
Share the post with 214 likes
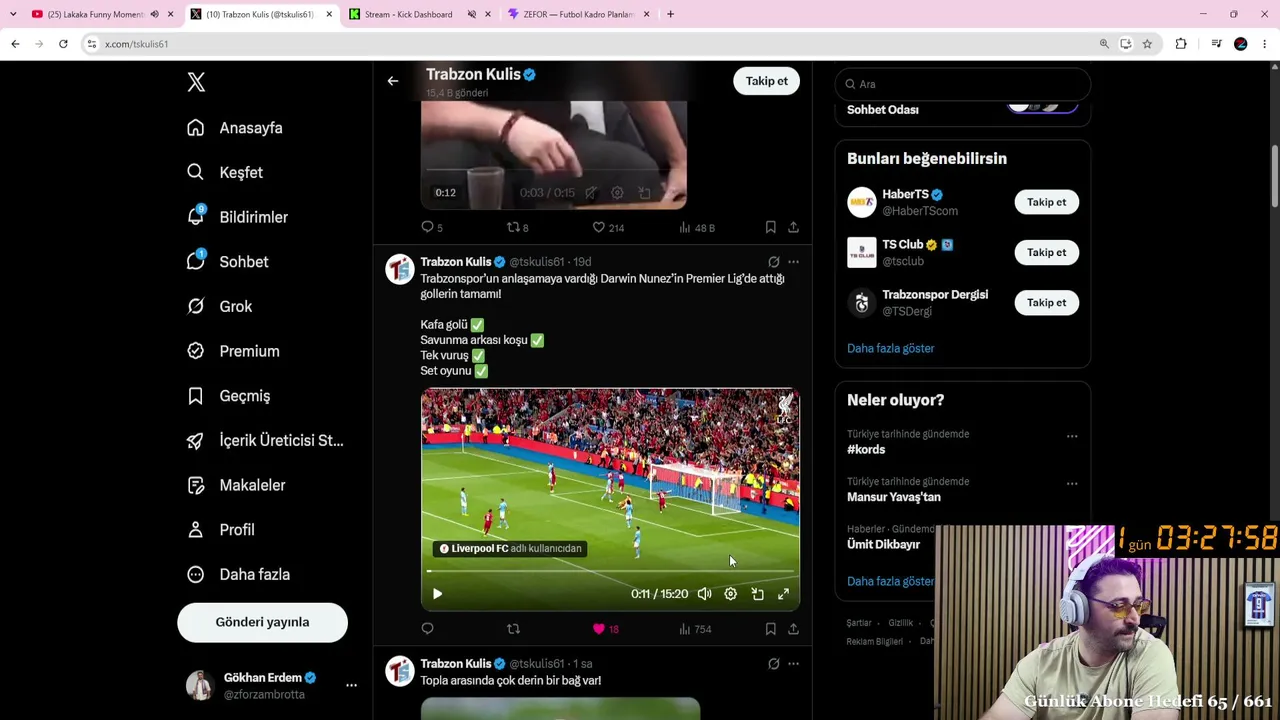click(793, 228)
